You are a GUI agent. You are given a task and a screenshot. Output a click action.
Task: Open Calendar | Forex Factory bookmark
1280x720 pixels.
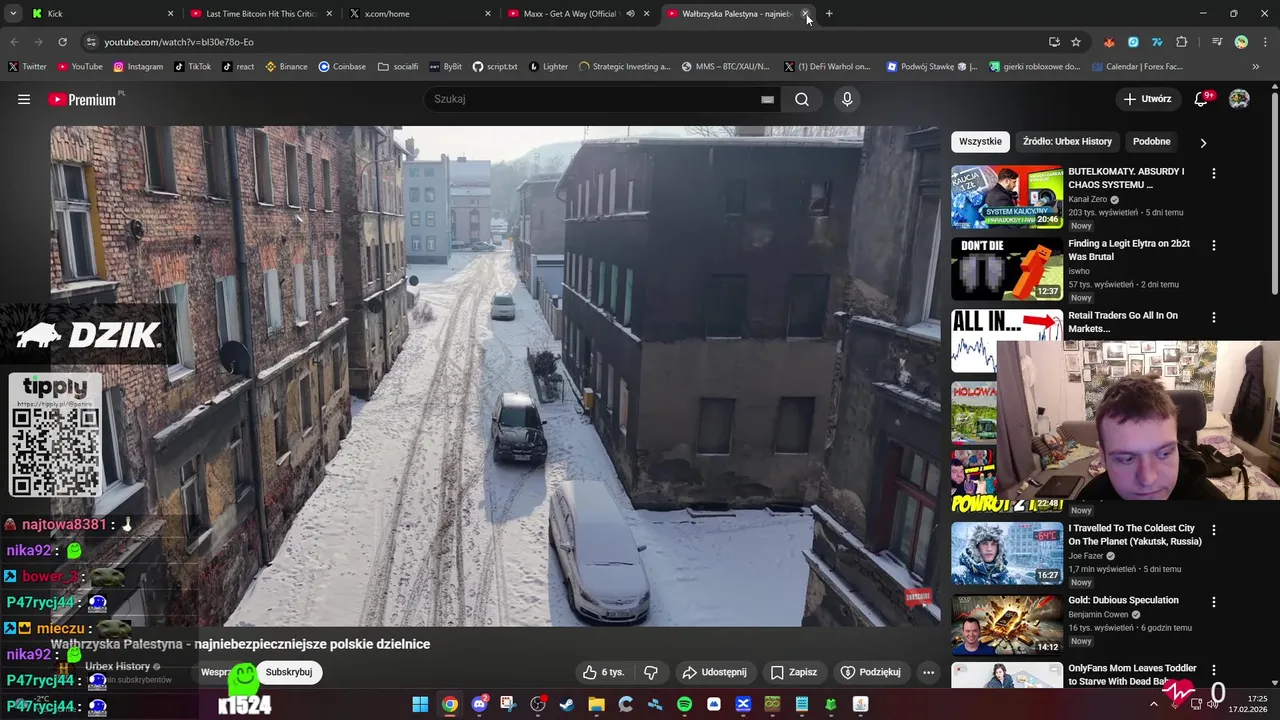tap(1137, 67)
